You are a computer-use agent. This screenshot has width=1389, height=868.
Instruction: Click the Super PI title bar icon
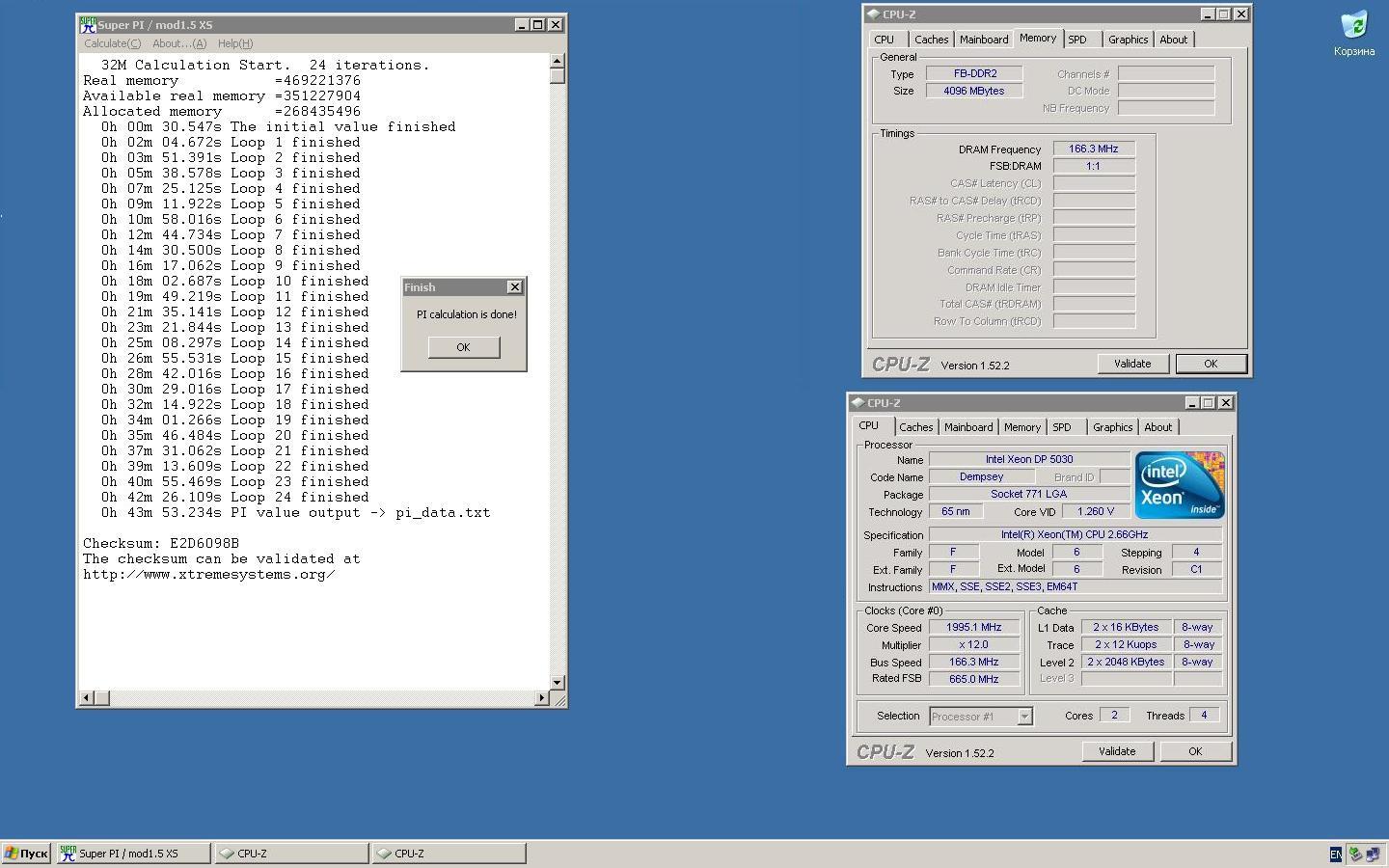[x=88, y=24]
